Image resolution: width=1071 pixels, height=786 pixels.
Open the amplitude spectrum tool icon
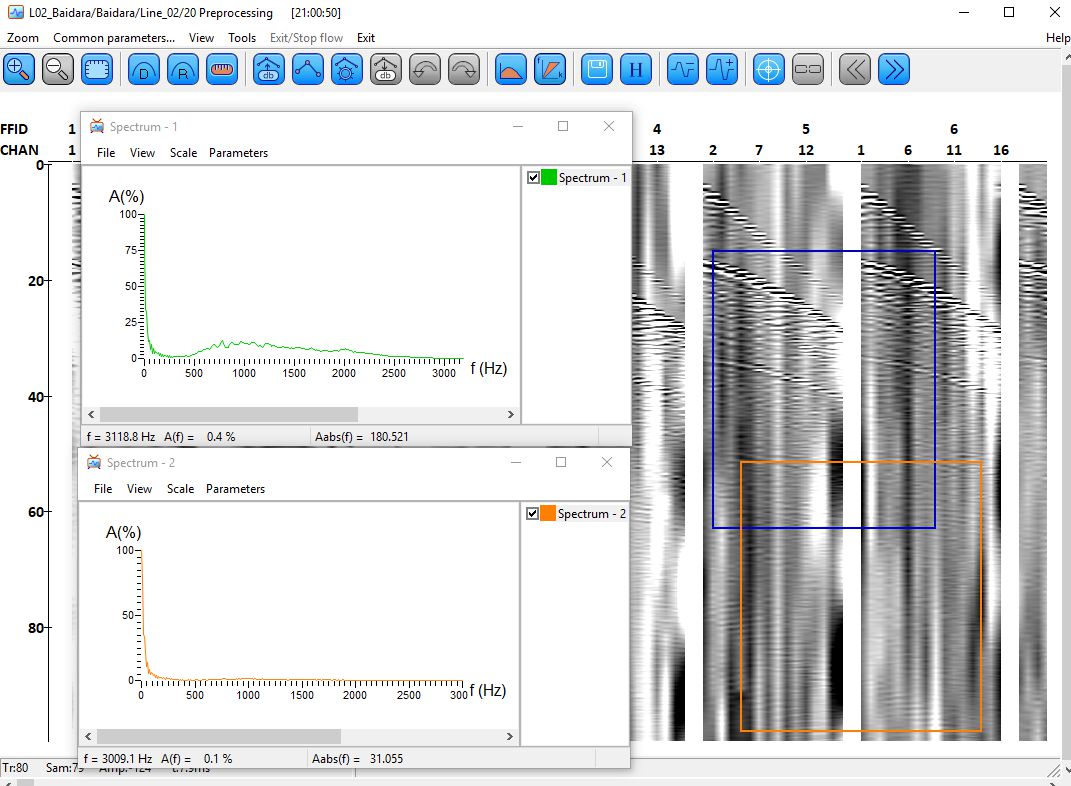point(511,69)
